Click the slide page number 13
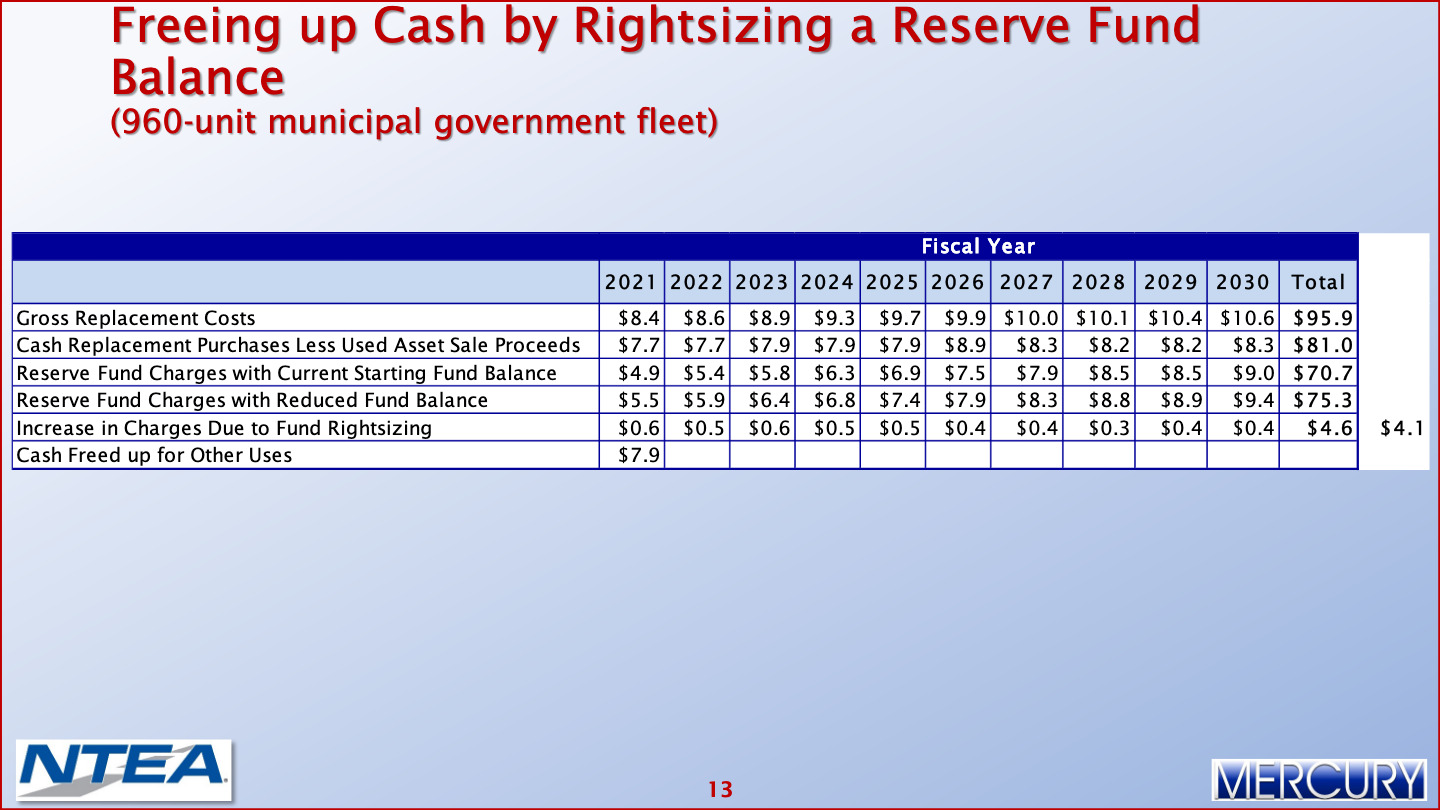 pyautogui.click(x=720, y=789)
